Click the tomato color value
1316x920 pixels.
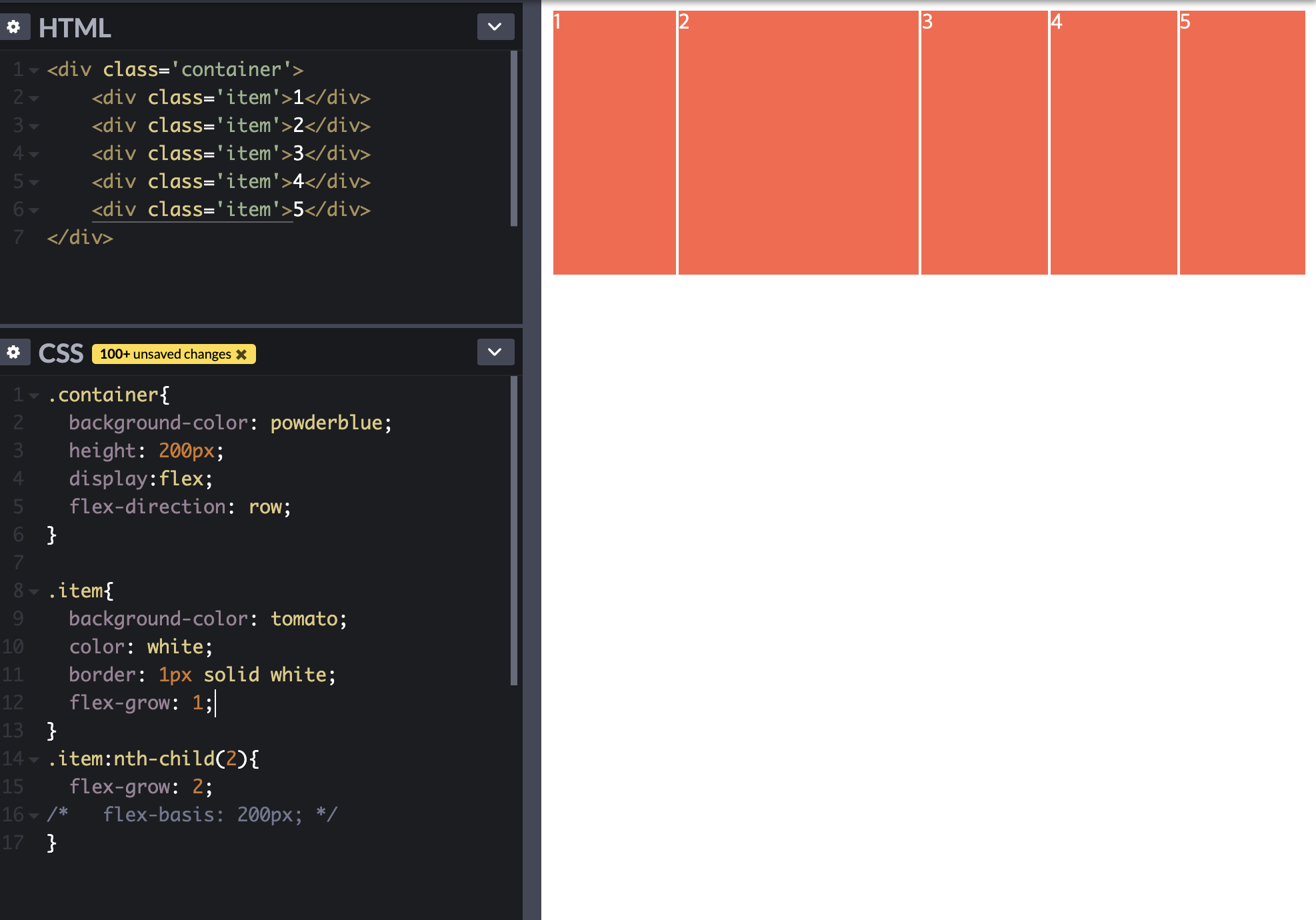pos(304,619)
